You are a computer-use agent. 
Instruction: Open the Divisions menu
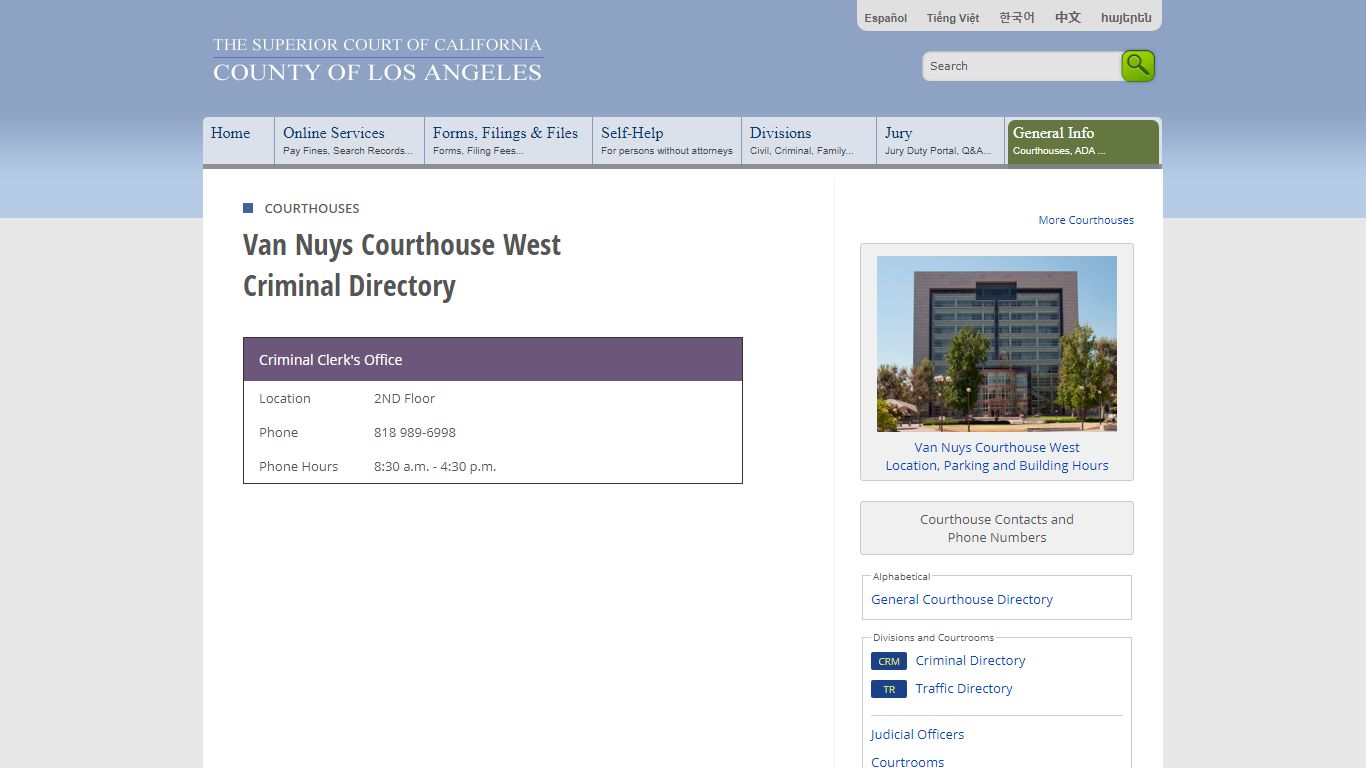(x=809, y=141)
